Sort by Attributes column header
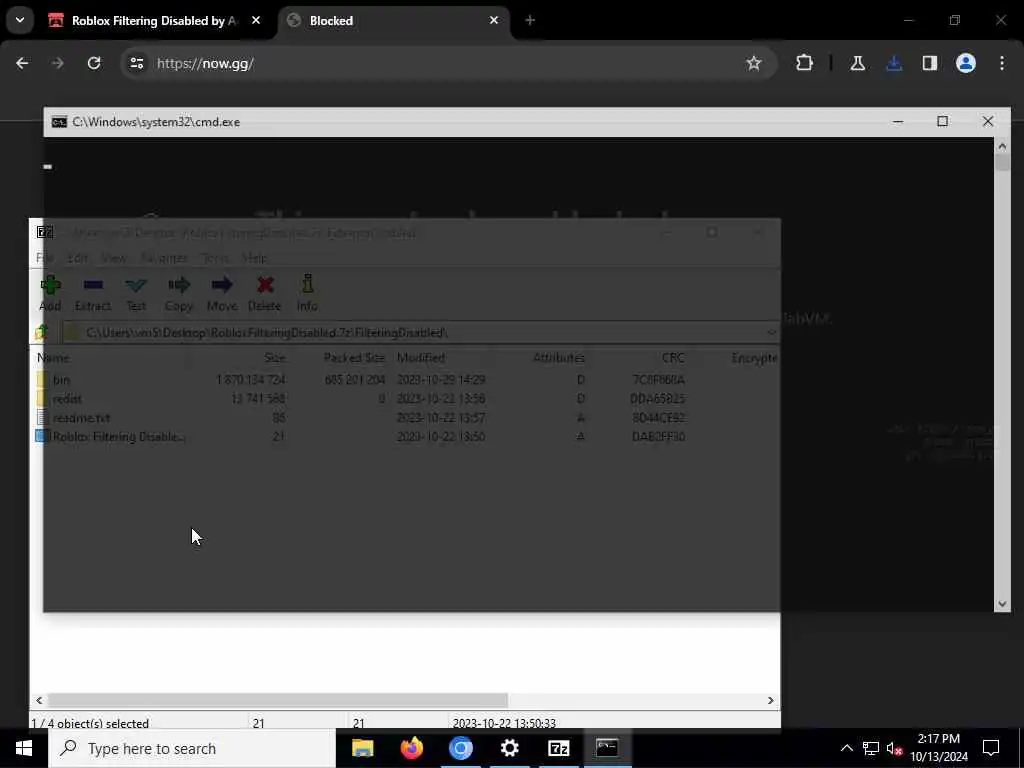1024x768 pixels. pyautogui.click(x=558, y=358)
